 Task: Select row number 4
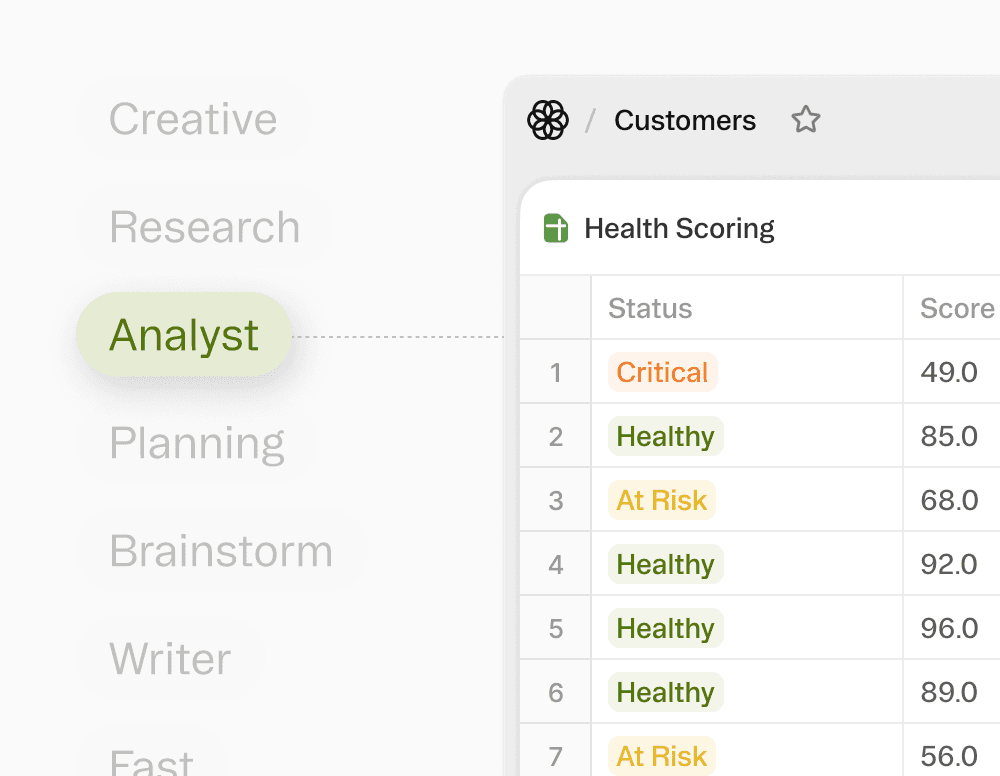tap(556, 564)
